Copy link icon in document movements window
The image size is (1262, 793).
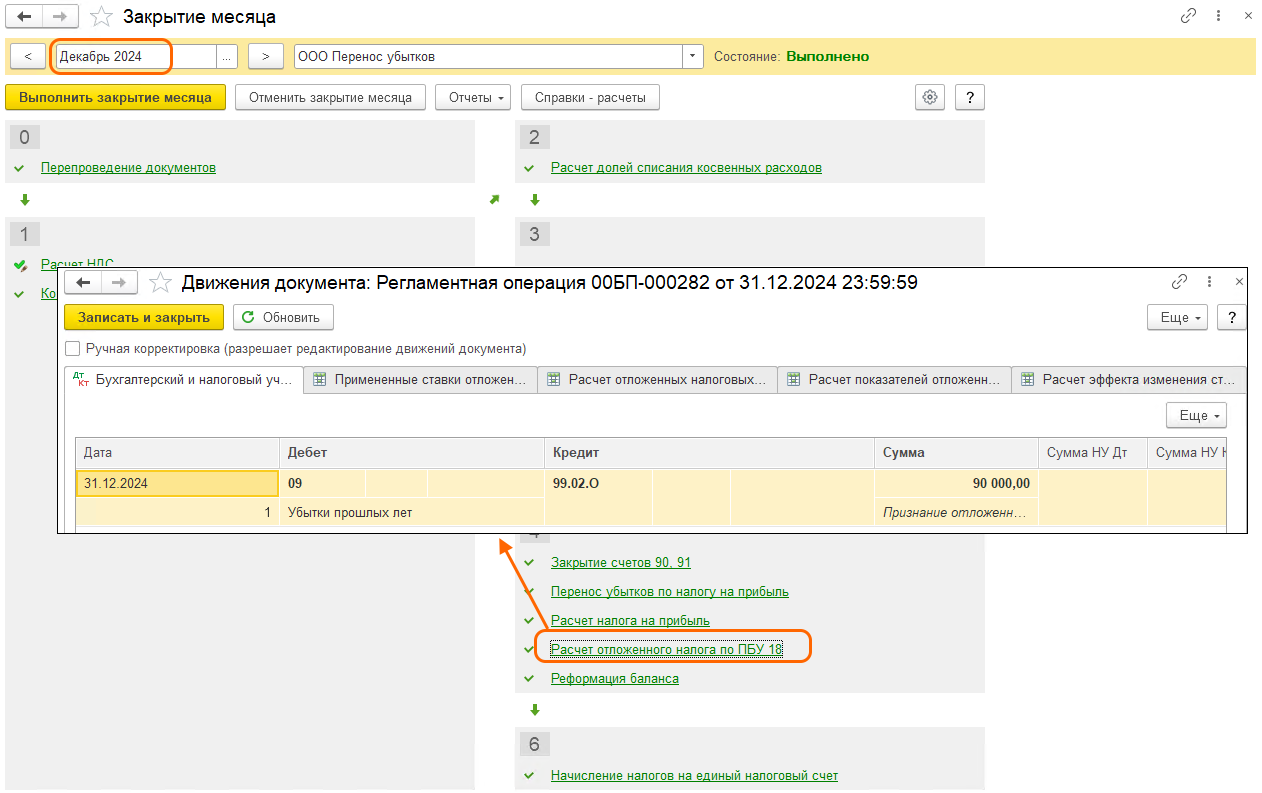[x=1180, y=283]
